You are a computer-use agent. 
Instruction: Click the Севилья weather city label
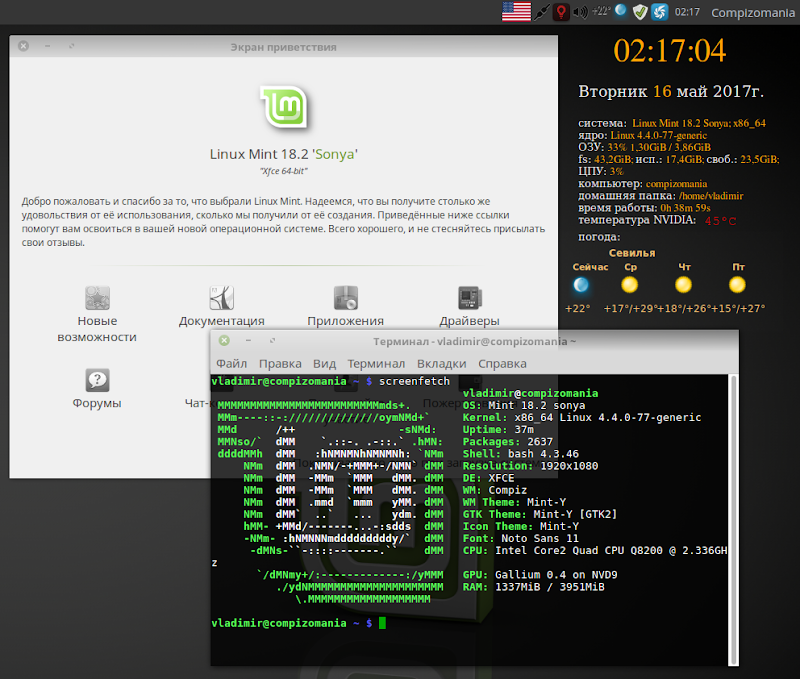coord(632,253)
